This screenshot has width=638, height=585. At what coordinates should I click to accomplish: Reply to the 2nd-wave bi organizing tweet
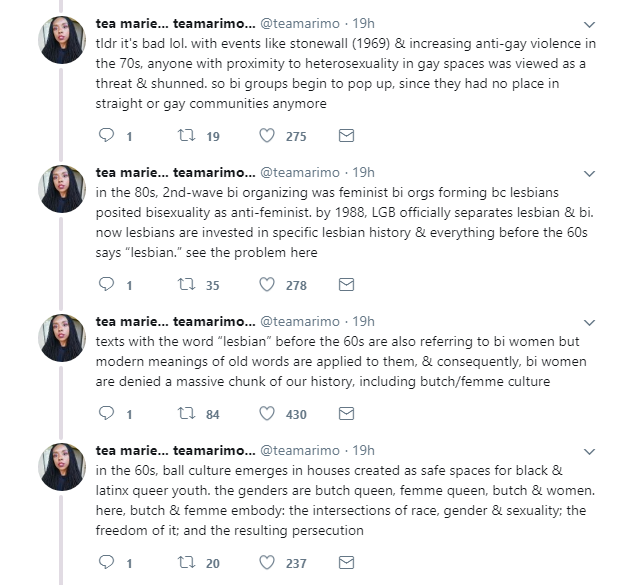point(109,285)
